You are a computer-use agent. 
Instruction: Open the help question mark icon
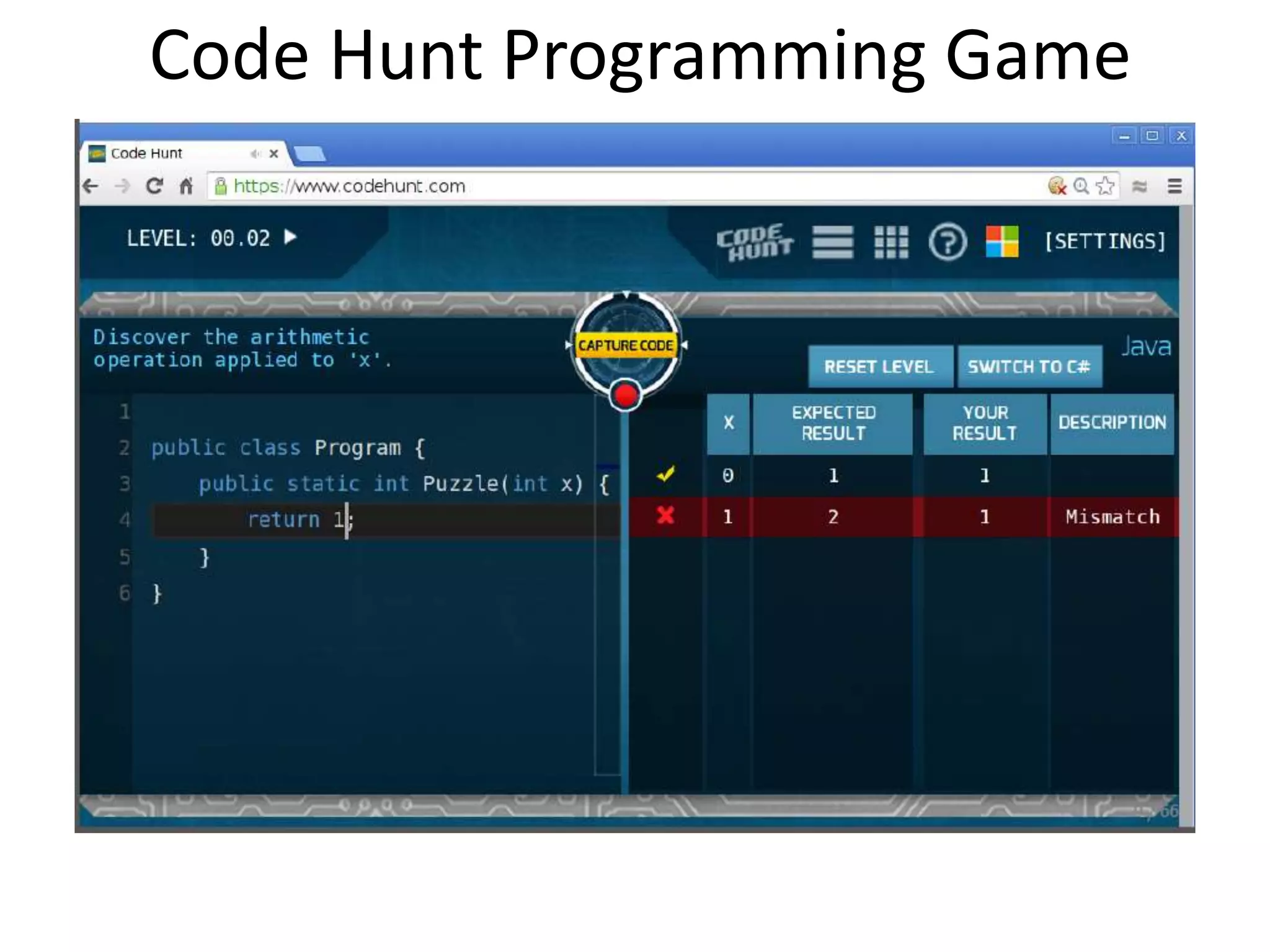coord(948,242)
